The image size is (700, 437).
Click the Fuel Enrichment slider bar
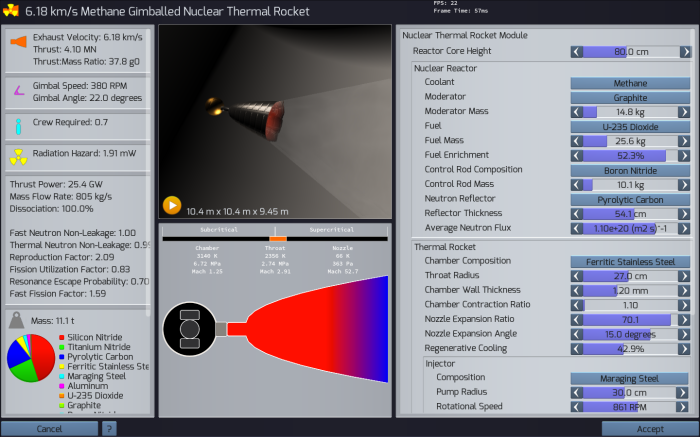[x=630, y=156]
